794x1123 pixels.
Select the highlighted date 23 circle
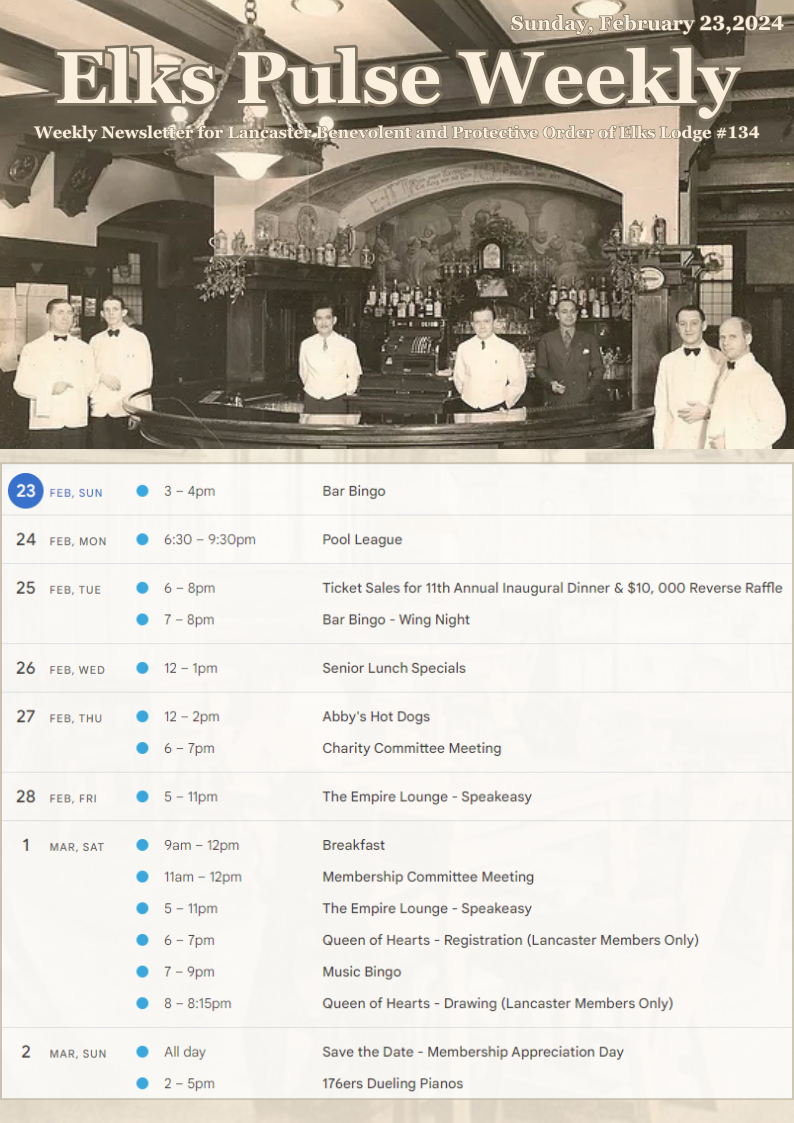(26, 491)
